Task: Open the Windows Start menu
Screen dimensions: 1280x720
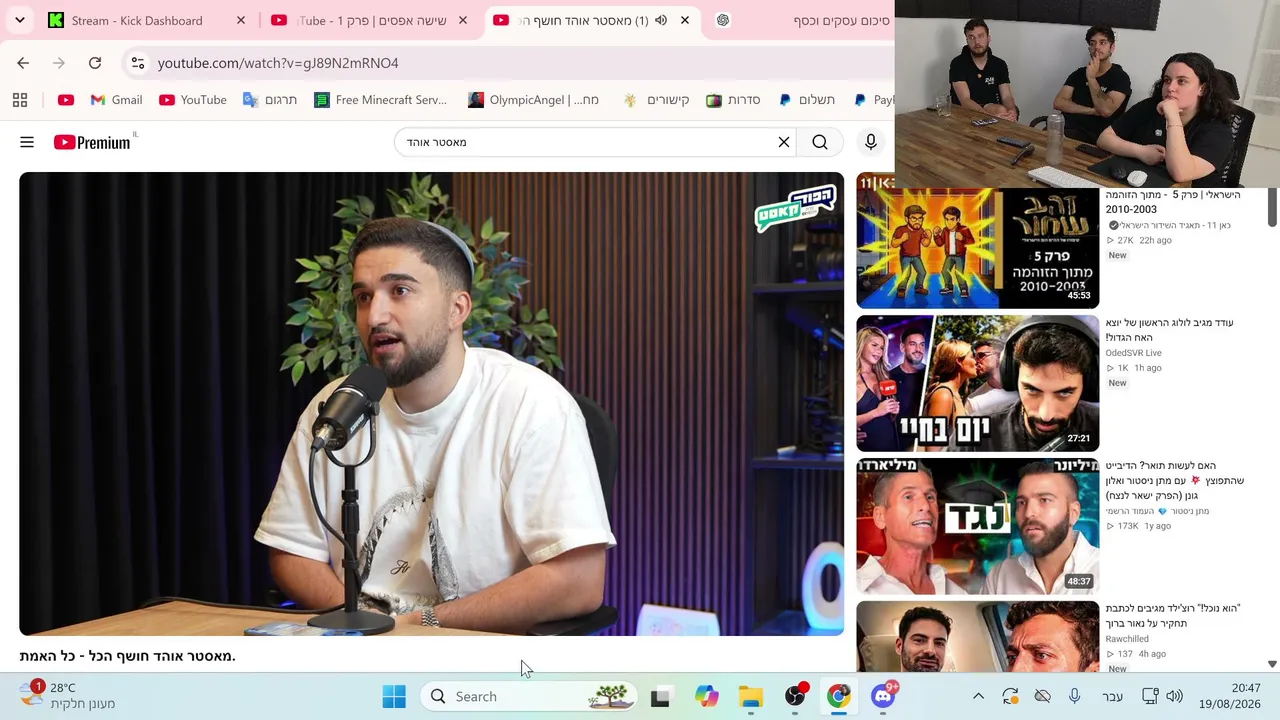Action: coord(394,696)
